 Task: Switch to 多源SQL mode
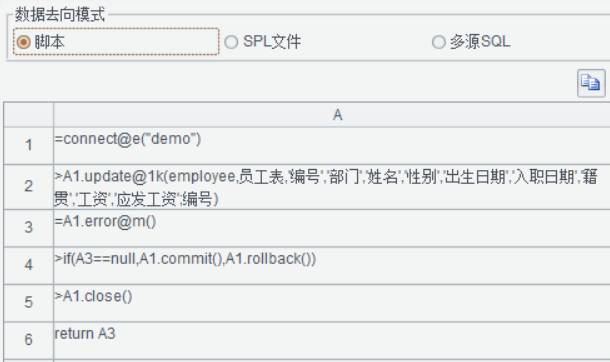438,42
